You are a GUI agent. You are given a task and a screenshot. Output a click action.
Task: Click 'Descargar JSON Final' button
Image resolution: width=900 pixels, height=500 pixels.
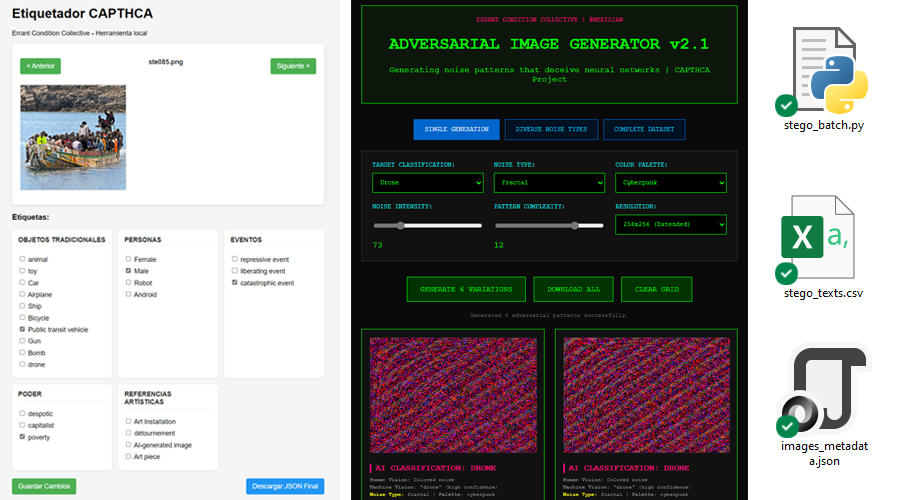[285, 486]
